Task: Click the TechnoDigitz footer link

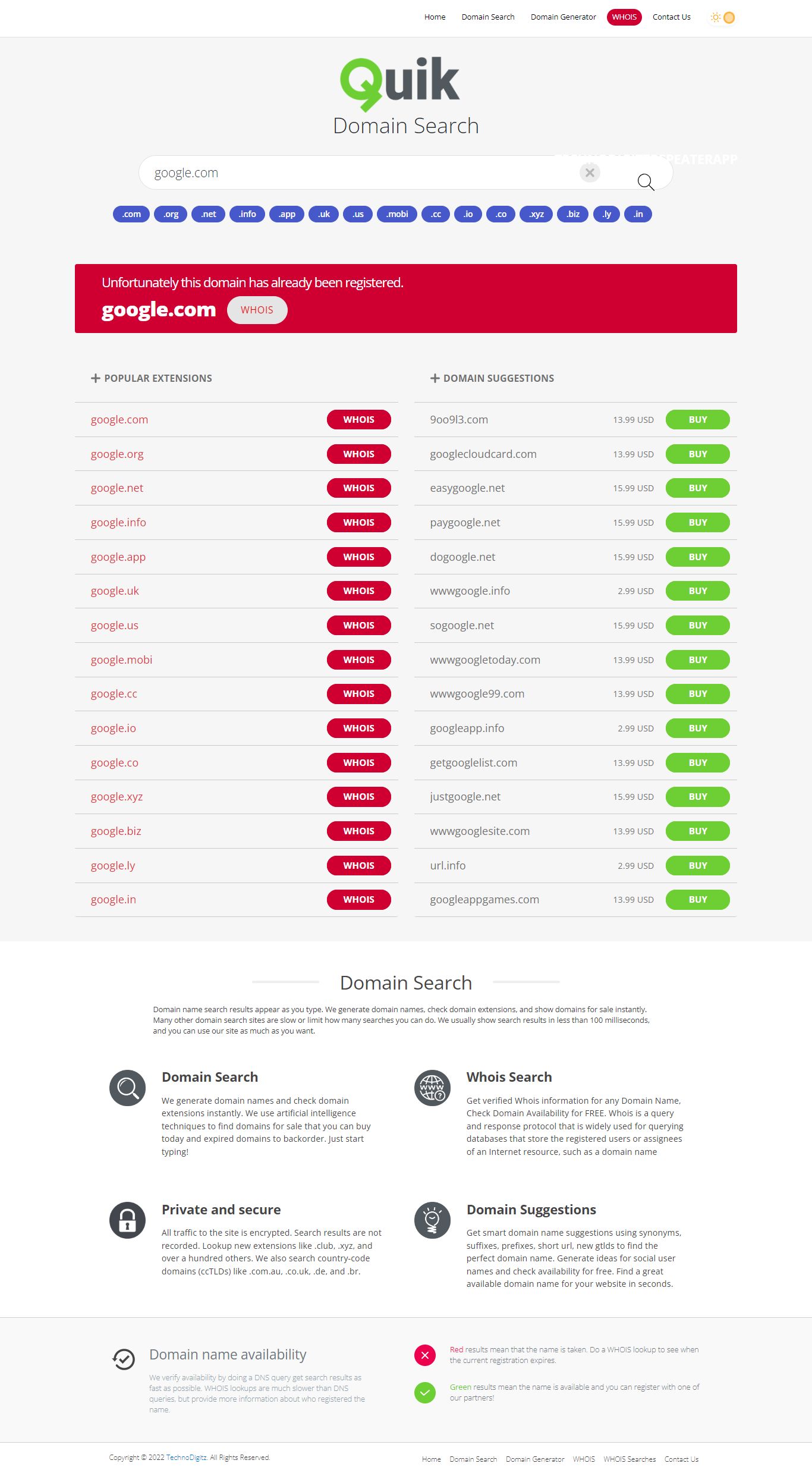Action: pos(186,1457)
